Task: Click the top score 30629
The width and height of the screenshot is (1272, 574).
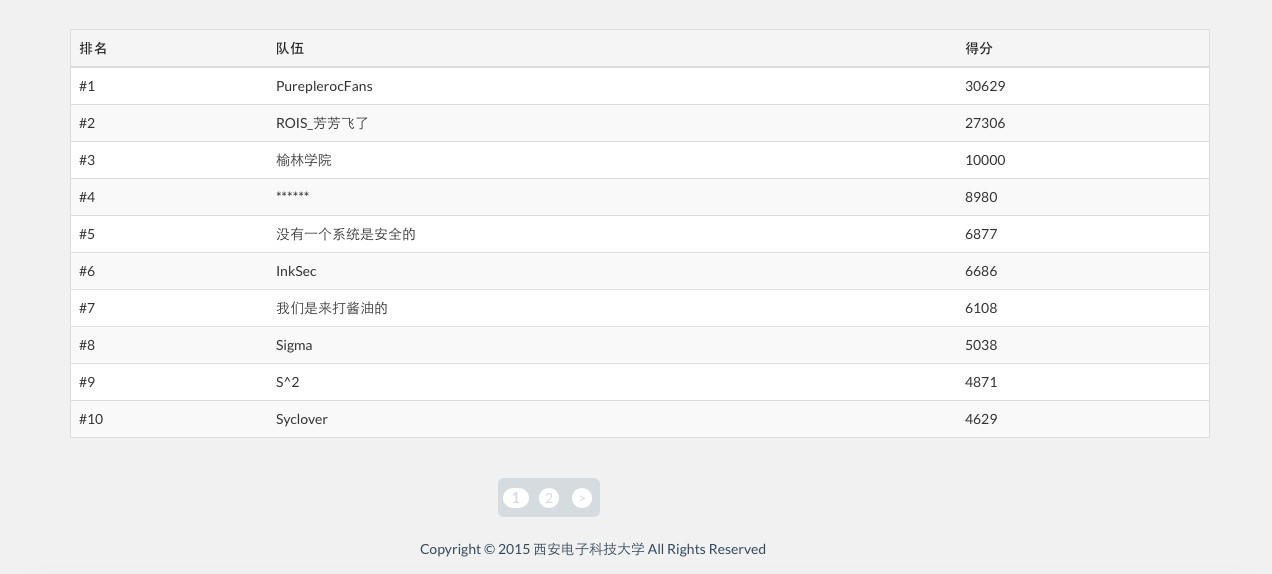Action: pyautogui.click(x=985, y=86)
